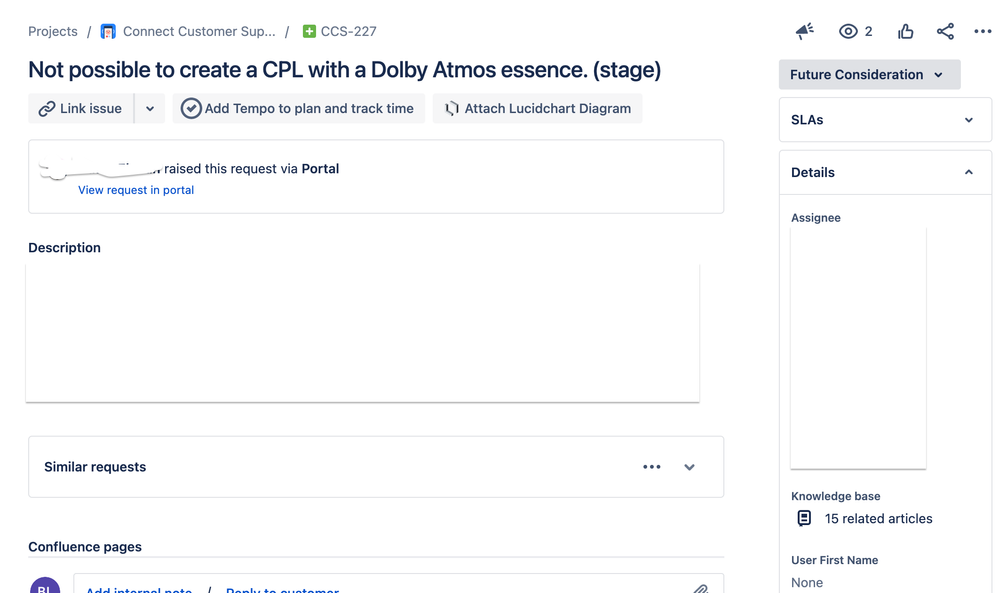Open View request in portal link

click(x=136, y=190)
